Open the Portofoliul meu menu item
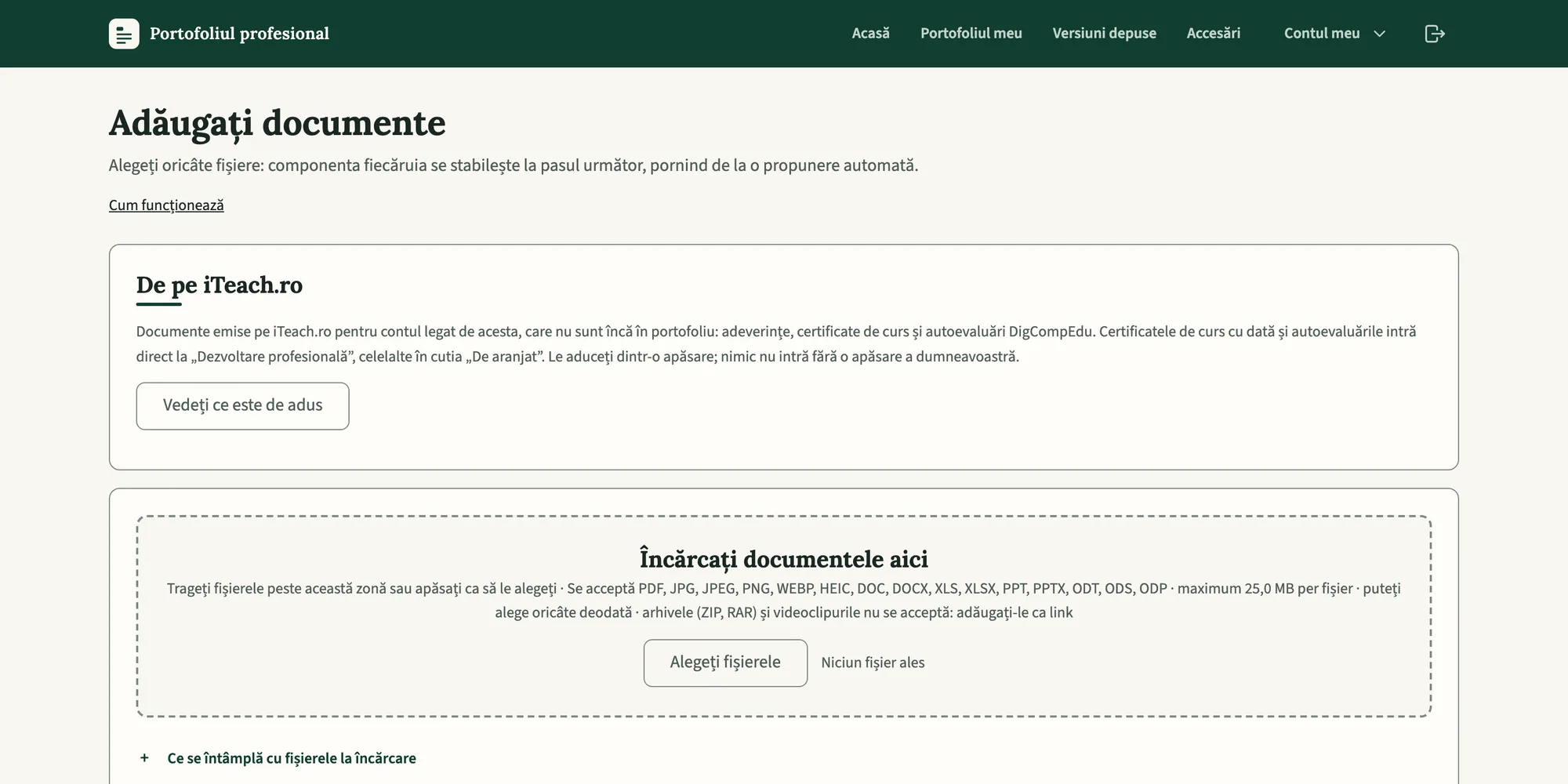The height and width of the screenshot is (784, 1568). click(x=971, y=34)
